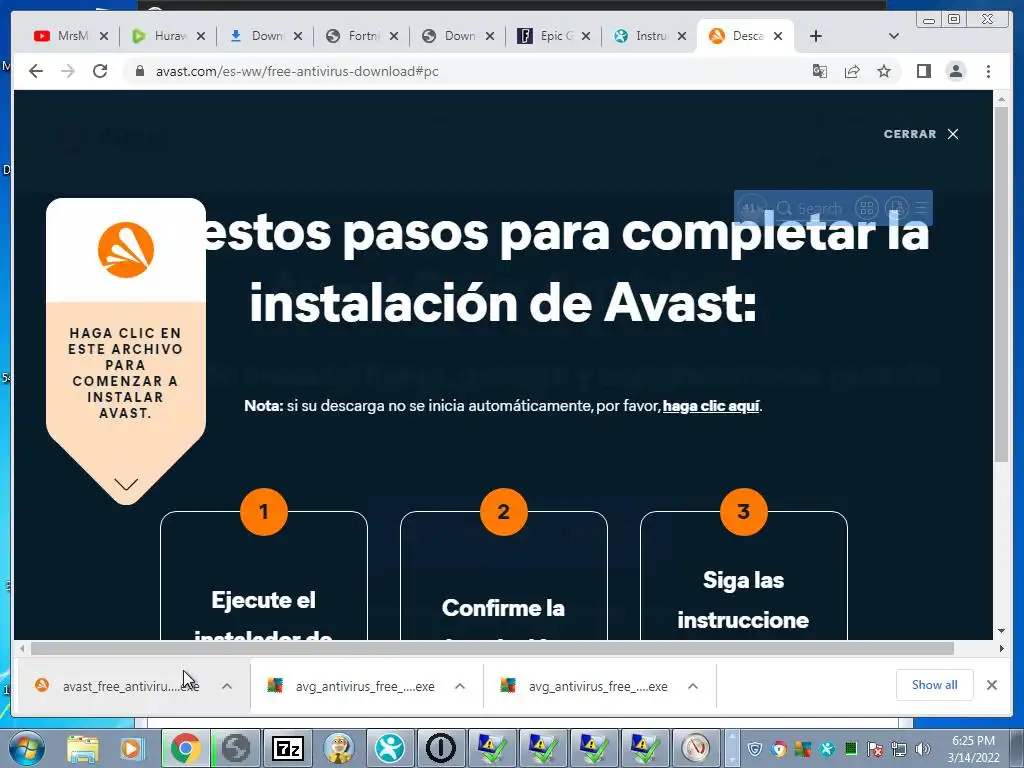Click the scroll-up arrow of the vertical scrollbar
Viewport: 1024px width, 768px height.
tap(1001, 99)
